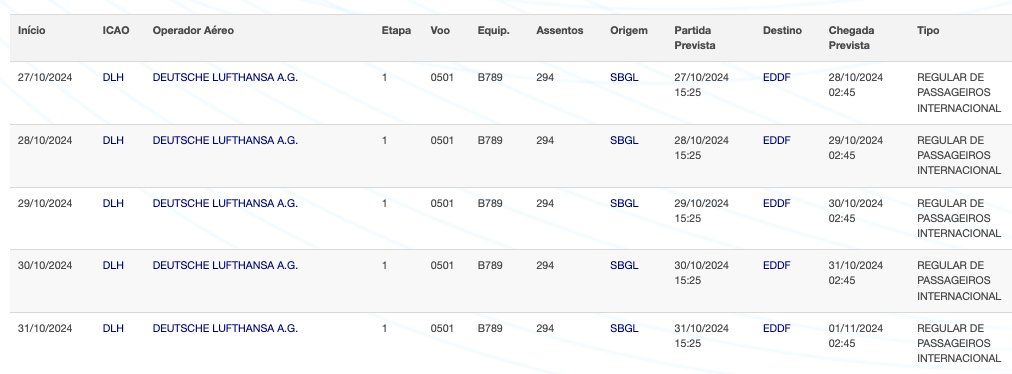Open the SBGL link in the 28/10/2024 row

pos(624,140)
